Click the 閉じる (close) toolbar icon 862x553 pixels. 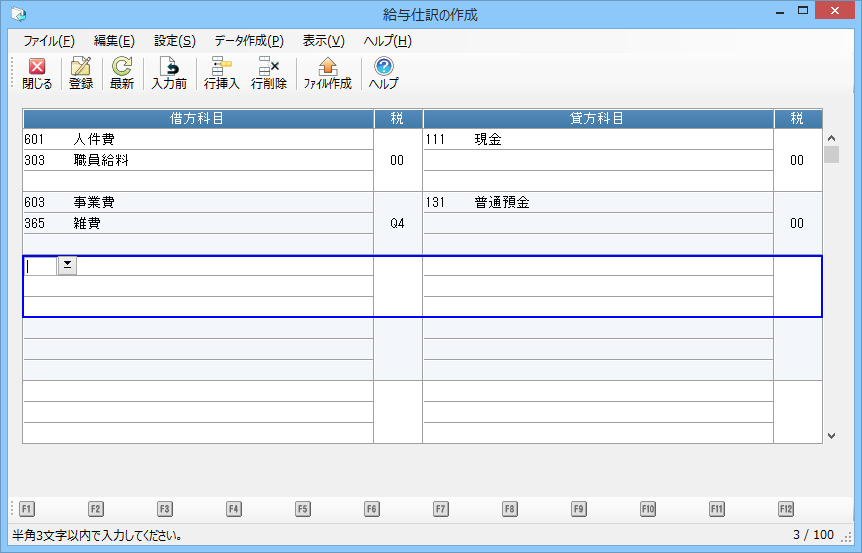37,73
